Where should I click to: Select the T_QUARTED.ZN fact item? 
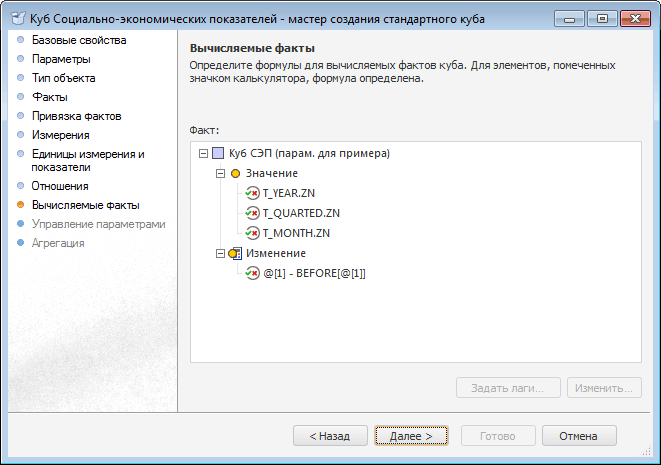[x=301, y=214]
